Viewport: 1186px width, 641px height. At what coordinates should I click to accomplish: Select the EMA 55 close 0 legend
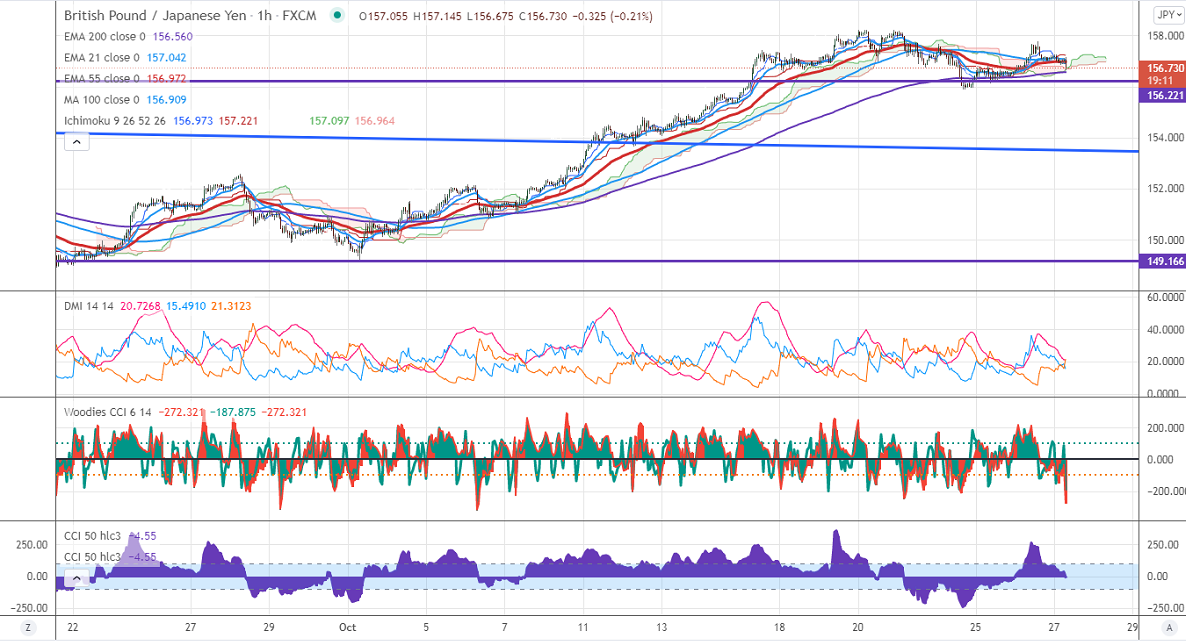[x=101, y=79]
